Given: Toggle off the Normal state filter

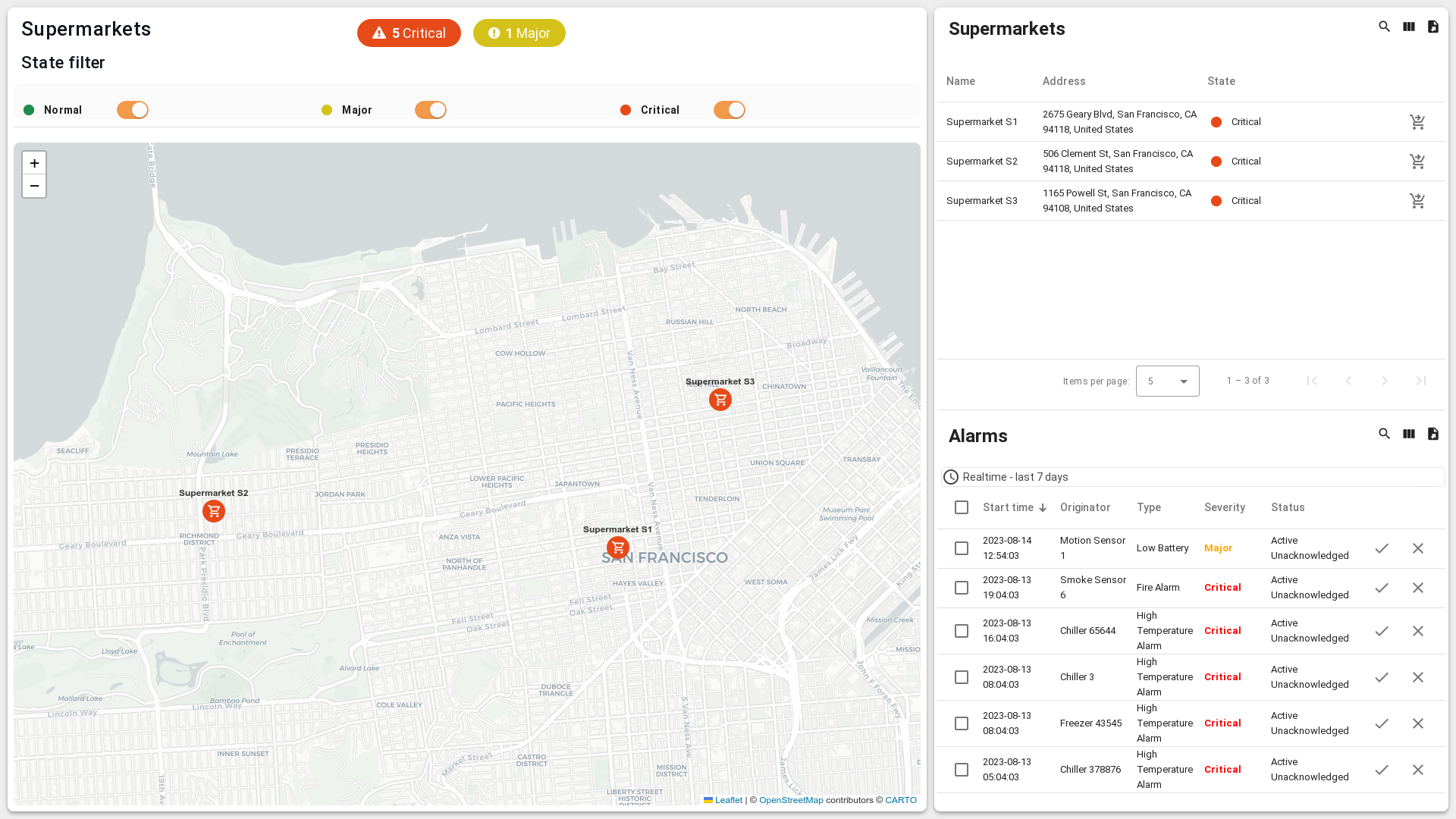Looking at the screenshot, I should coord(133,110).
